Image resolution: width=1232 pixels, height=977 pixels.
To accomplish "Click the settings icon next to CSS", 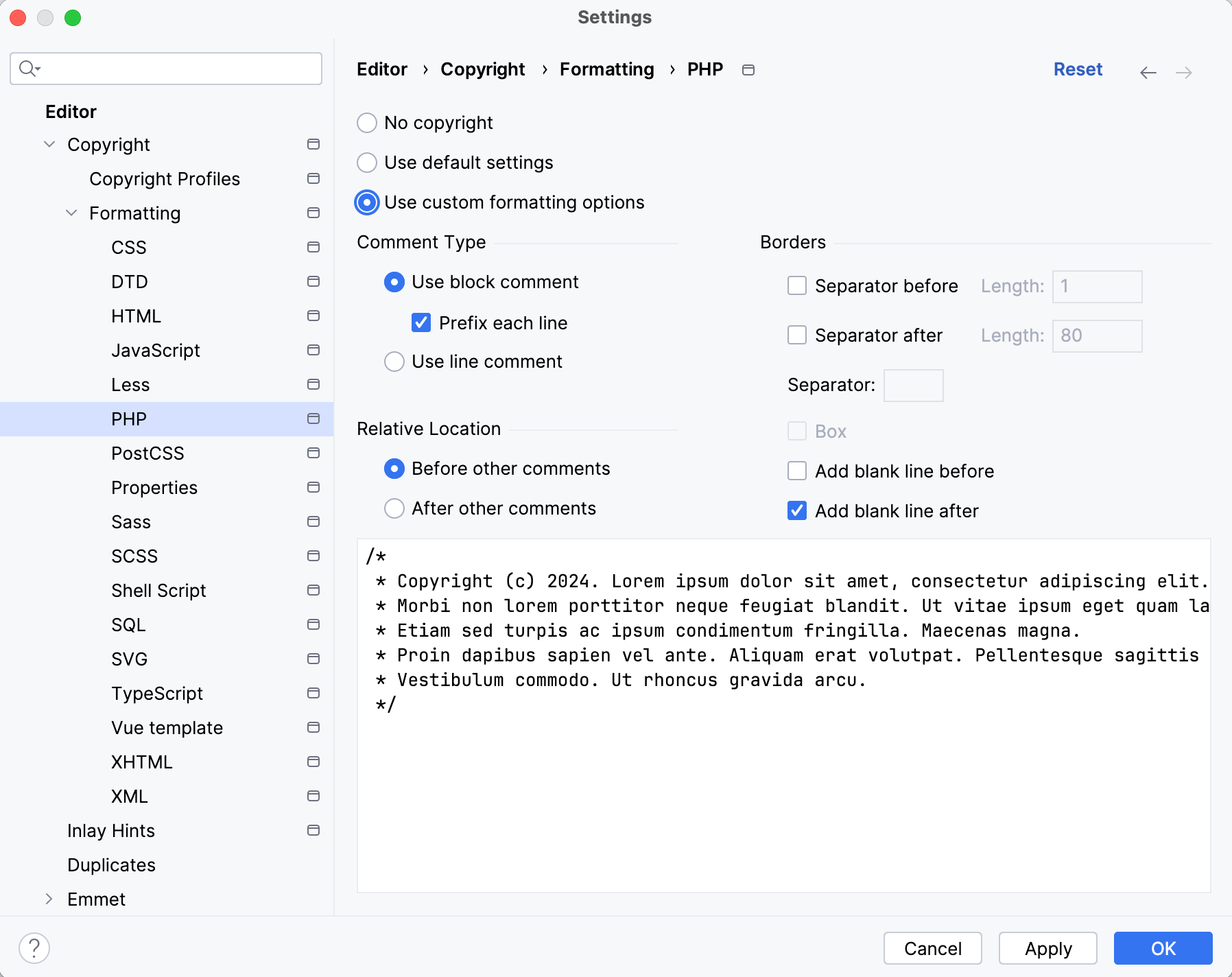I will point(313,247).
